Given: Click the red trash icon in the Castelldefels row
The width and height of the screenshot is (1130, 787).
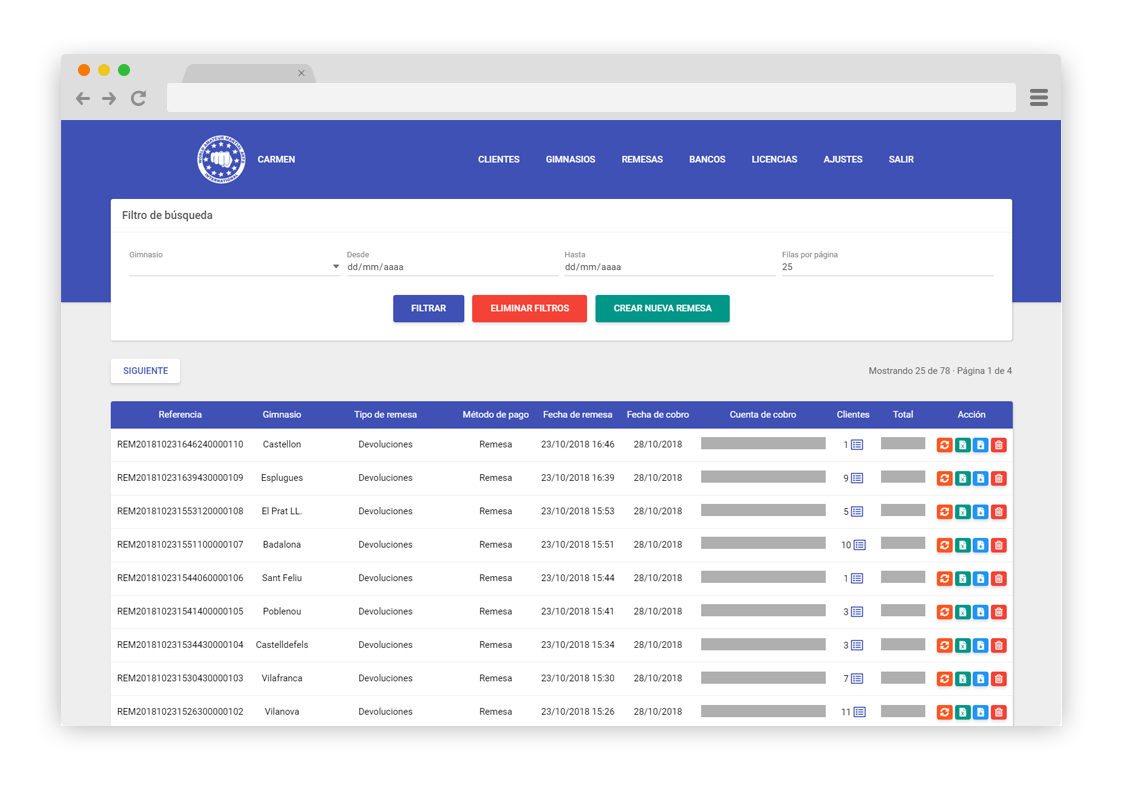Looking at the screenshot, I should [998, 645].
